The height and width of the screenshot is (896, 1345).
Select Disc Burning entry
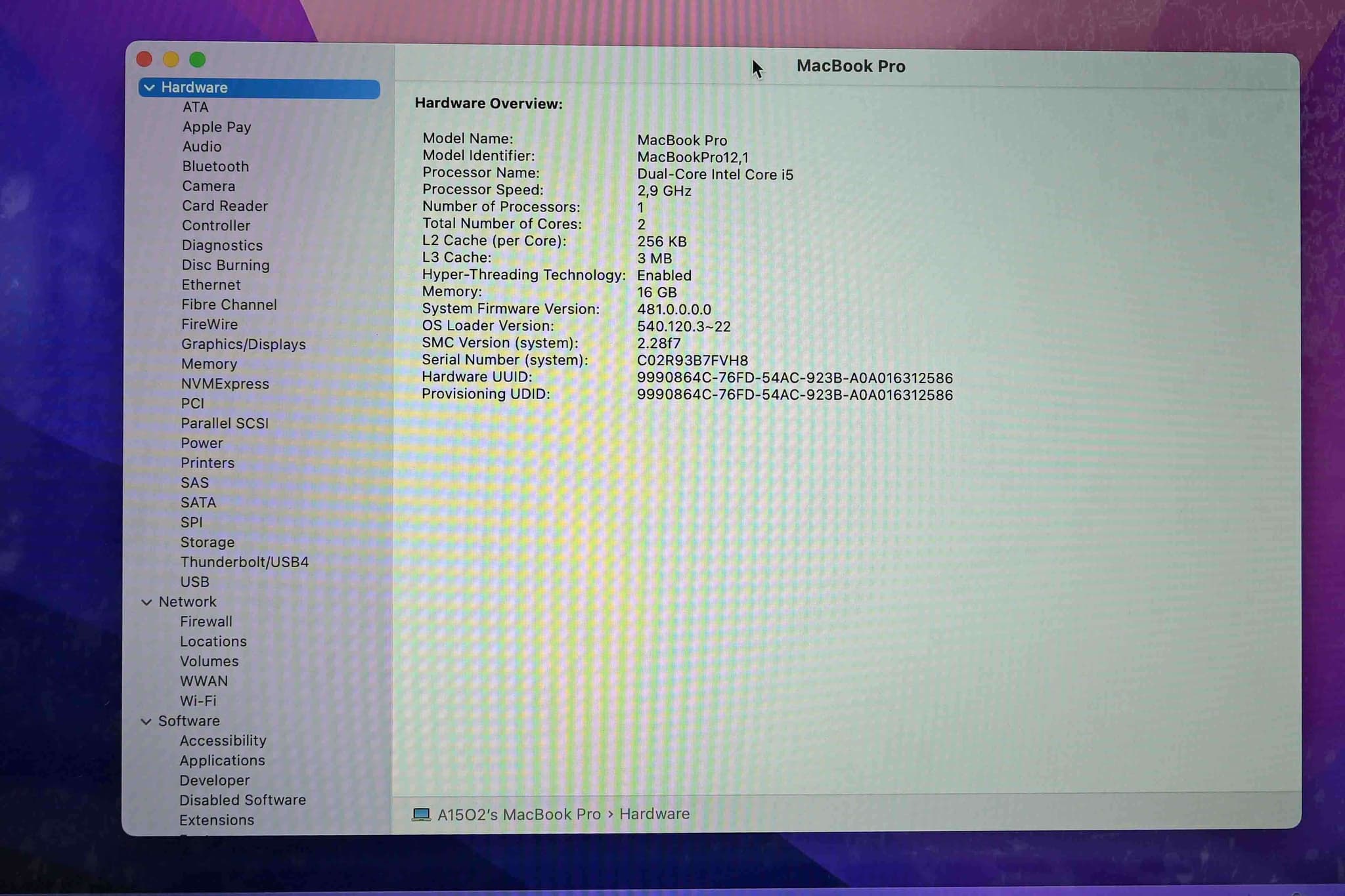225,265
